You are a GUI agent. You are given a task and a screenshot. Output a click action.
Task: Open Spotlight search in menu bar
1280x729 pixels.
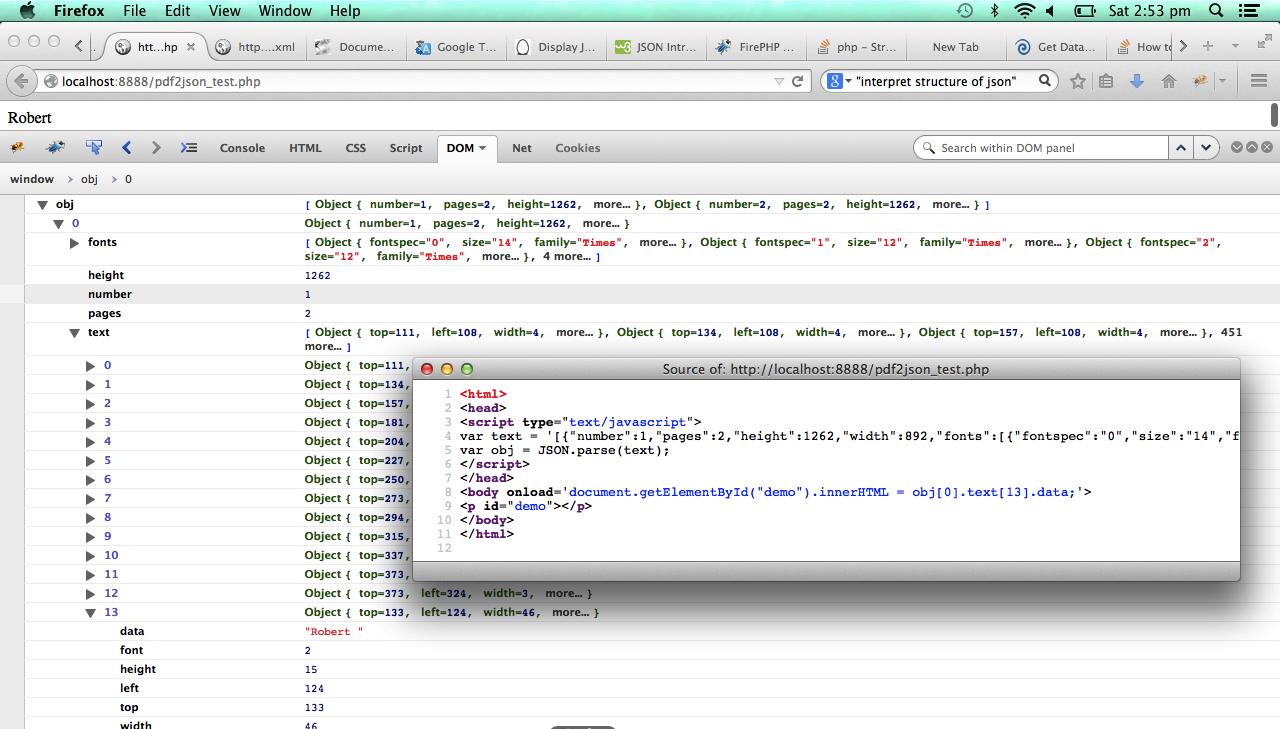click(1216, 11)
